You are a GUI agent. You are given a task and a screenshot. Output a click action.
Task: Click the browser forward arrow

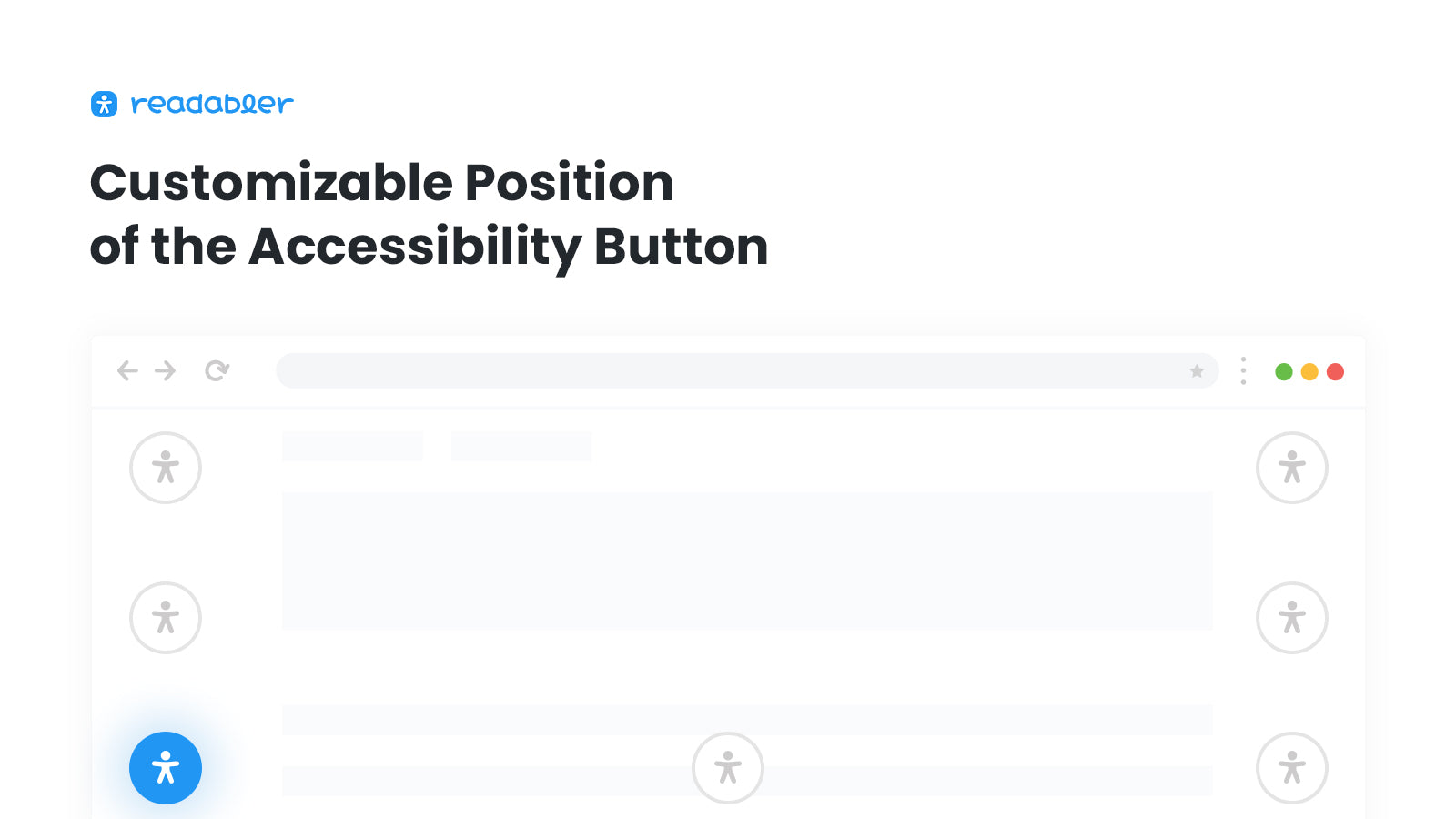[x=165, y=370]
